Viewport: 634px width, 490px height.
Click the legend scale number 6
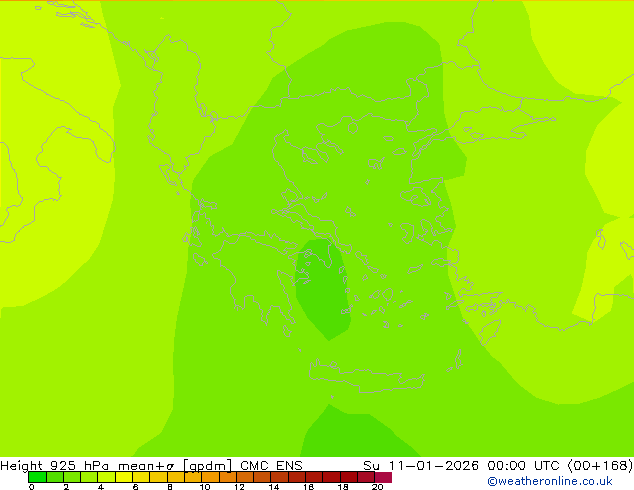click(135, 487)
